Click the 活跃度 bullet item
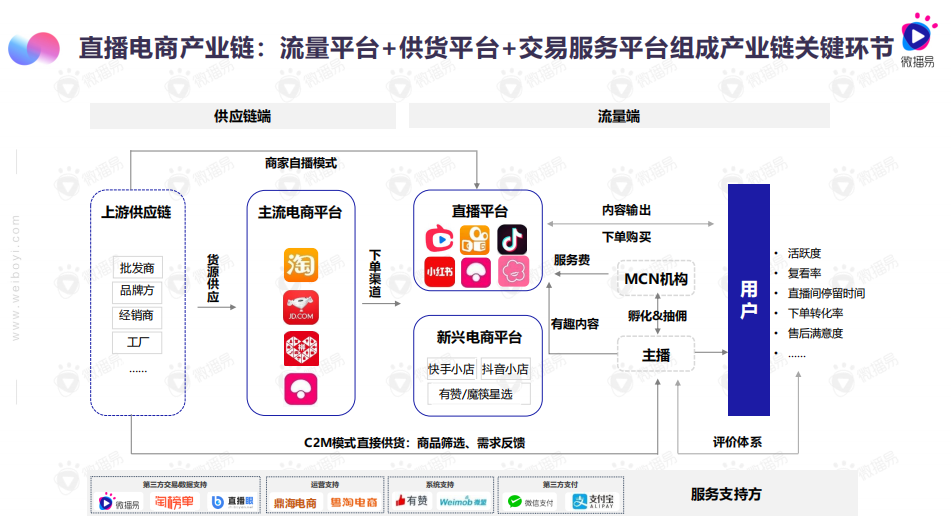This screenshot has width=951, height=519. tap(804, 253)
